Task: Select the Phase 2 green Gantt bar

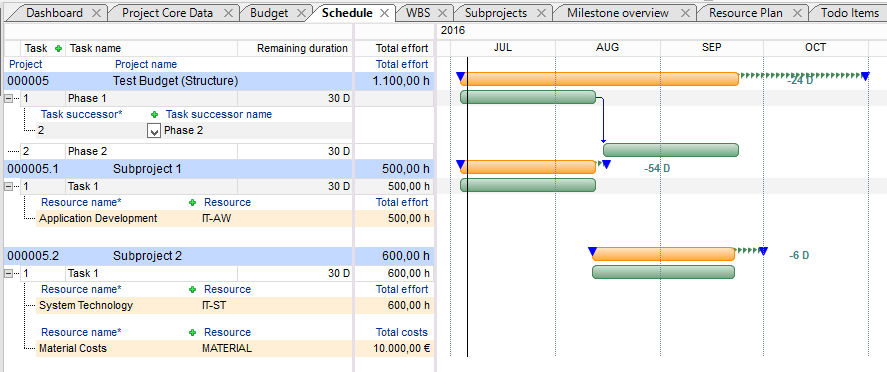Action: [x=671, y=150]
